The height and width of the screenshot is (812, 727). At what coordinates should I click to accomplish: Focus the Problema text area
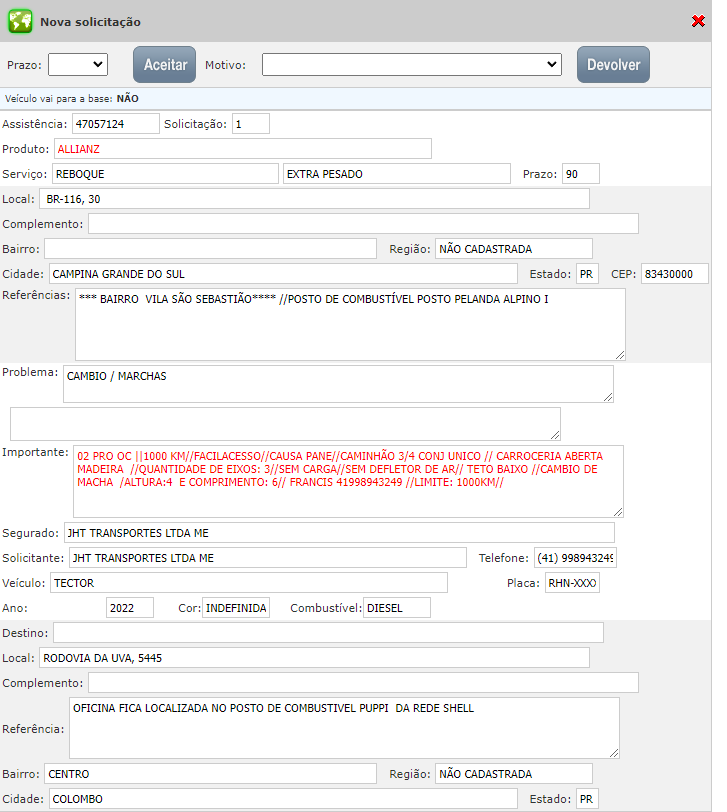click(x=338, y=383)
